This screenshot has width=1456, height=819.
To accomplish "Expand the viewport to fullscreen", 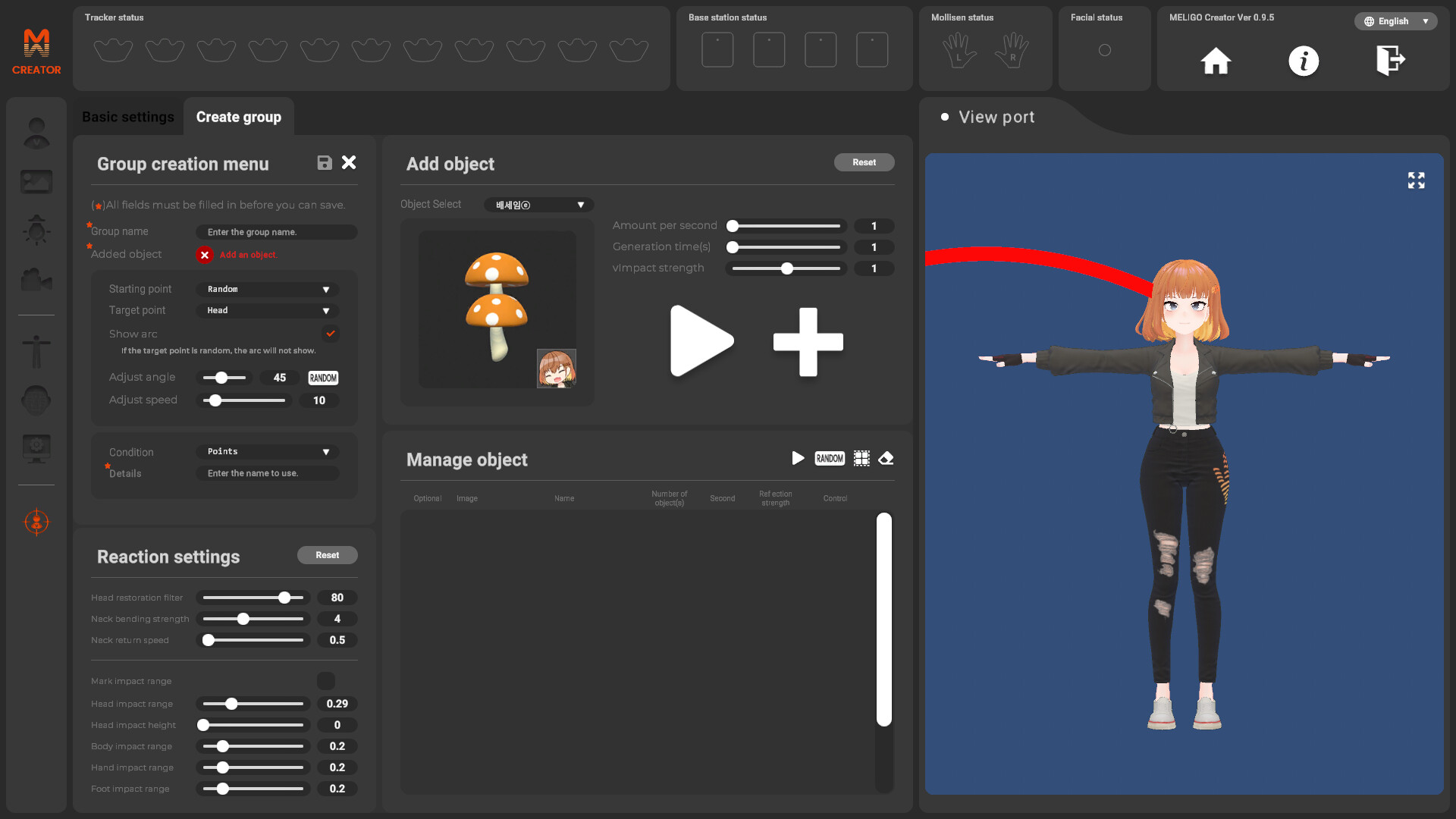I will click(1416, 180).
